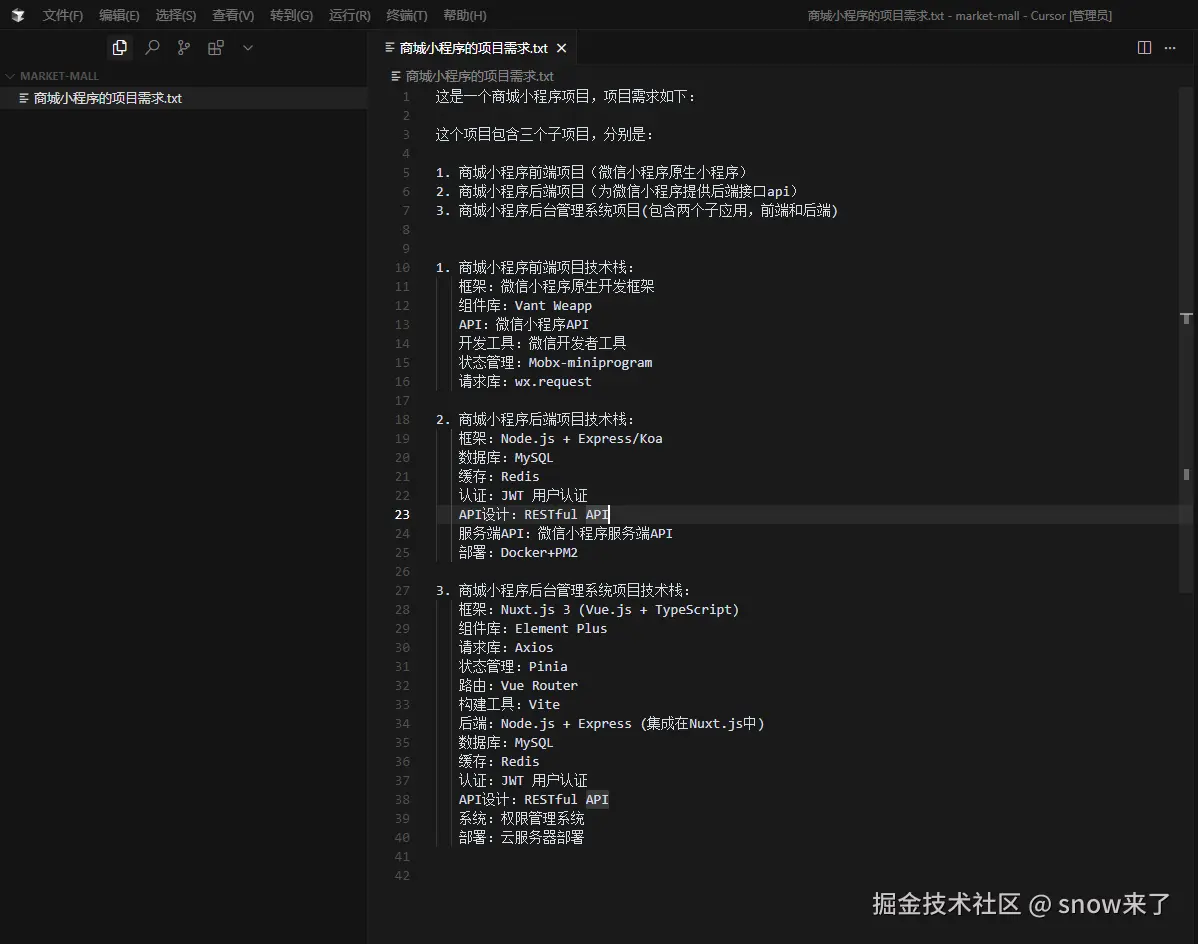Click the text 开发工具: 微信开发者工具
The height and width of the screenshot is (944, 1198).
pyautogui.click(x=542, y=344)
